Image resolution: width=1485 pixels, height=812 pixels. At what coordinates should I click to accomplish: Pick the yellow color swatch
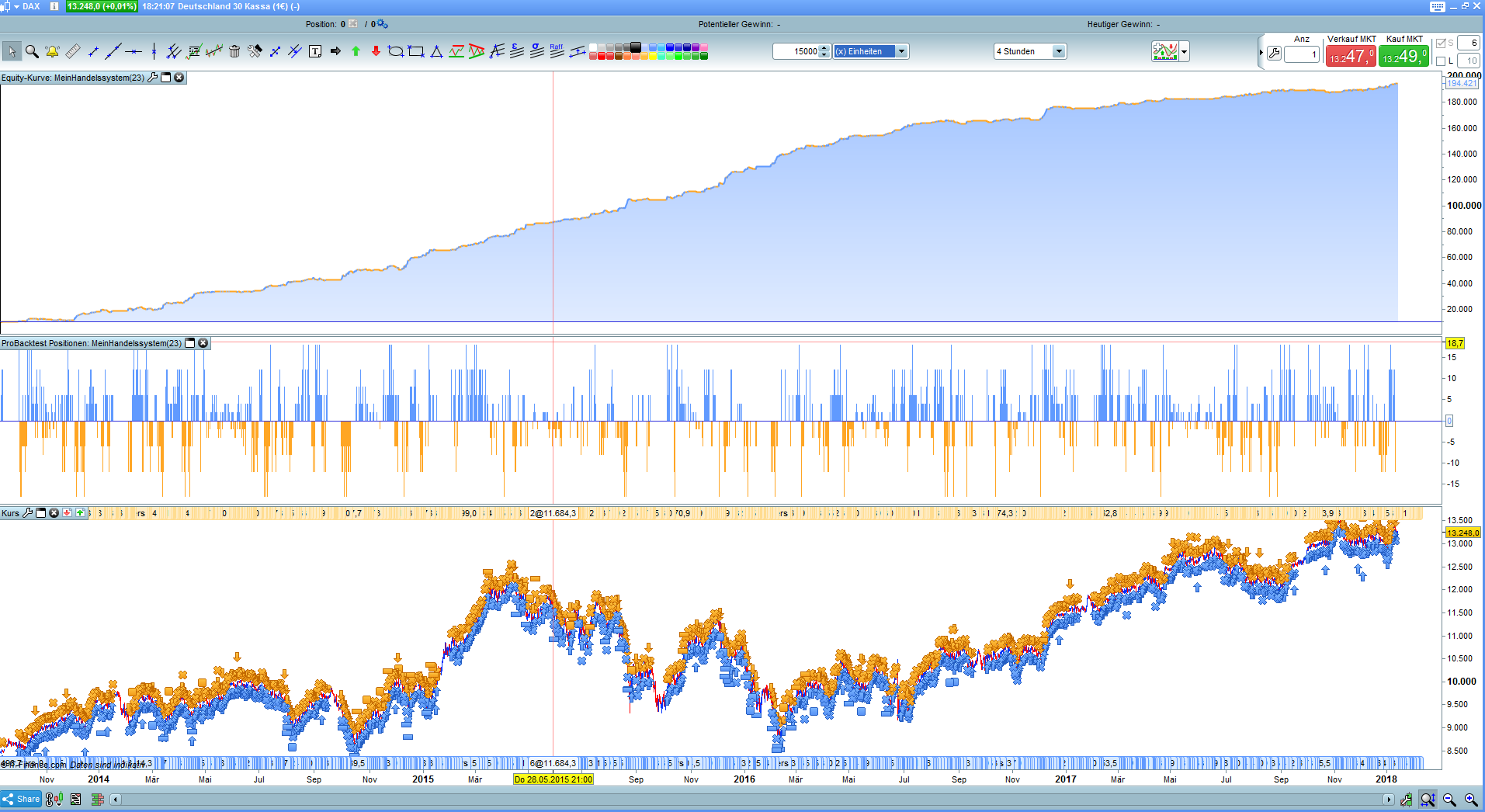tap(653, 56)
